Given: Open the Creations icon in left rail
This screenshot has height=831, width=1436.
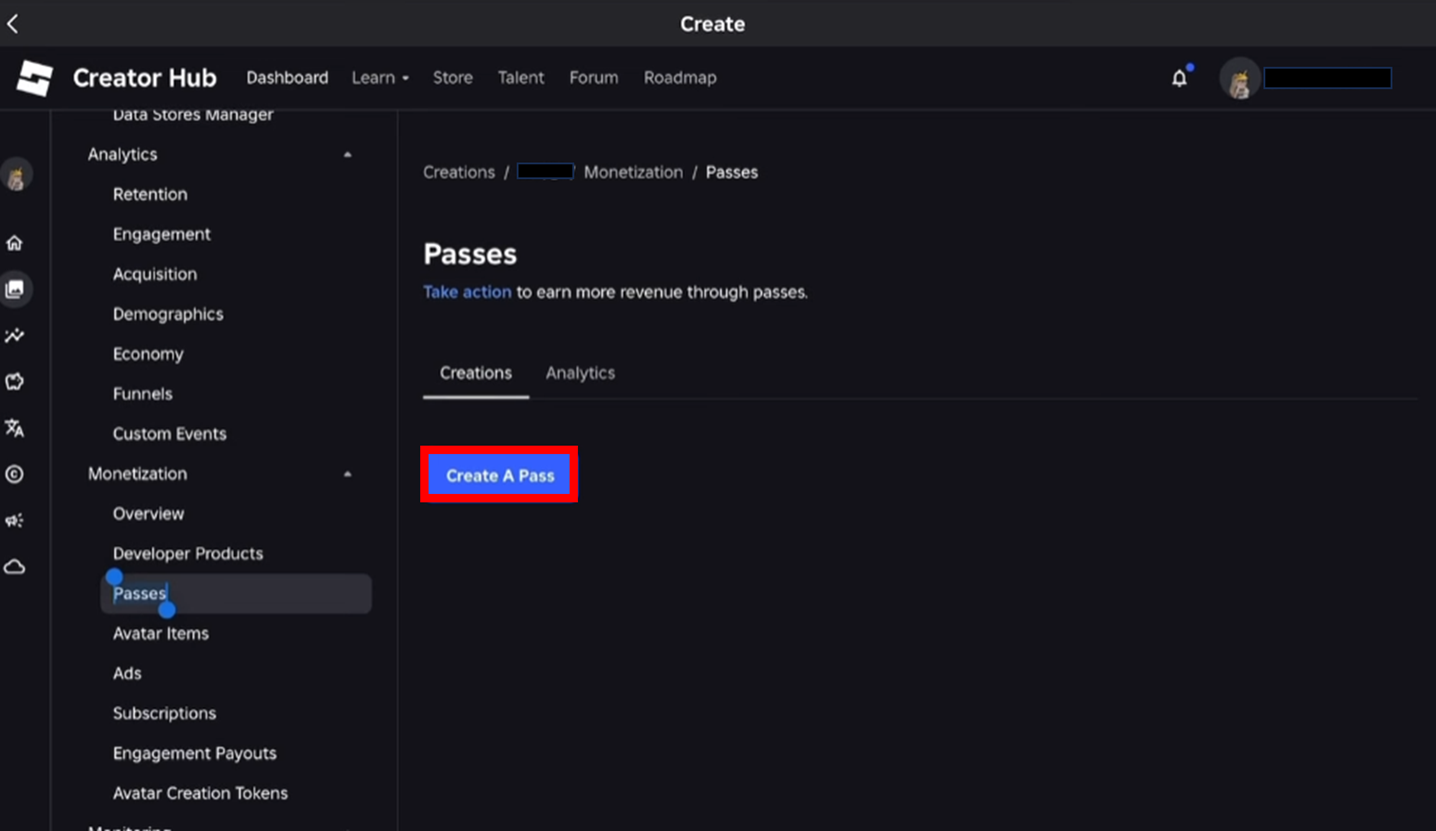Looking at the screenshot, I should 15,289.
